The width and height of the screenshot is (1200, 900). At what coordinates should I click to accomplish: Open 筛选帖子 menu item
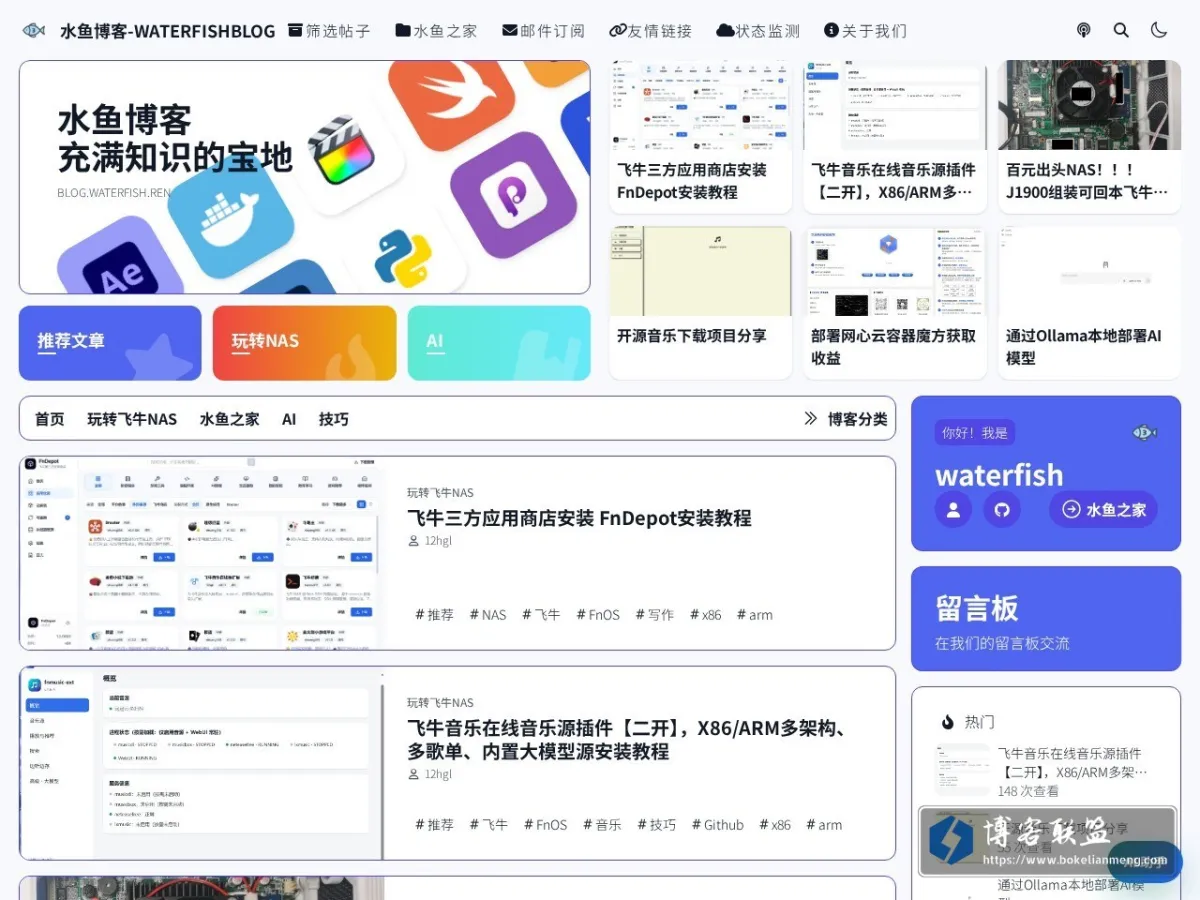[x=329, y=31]
